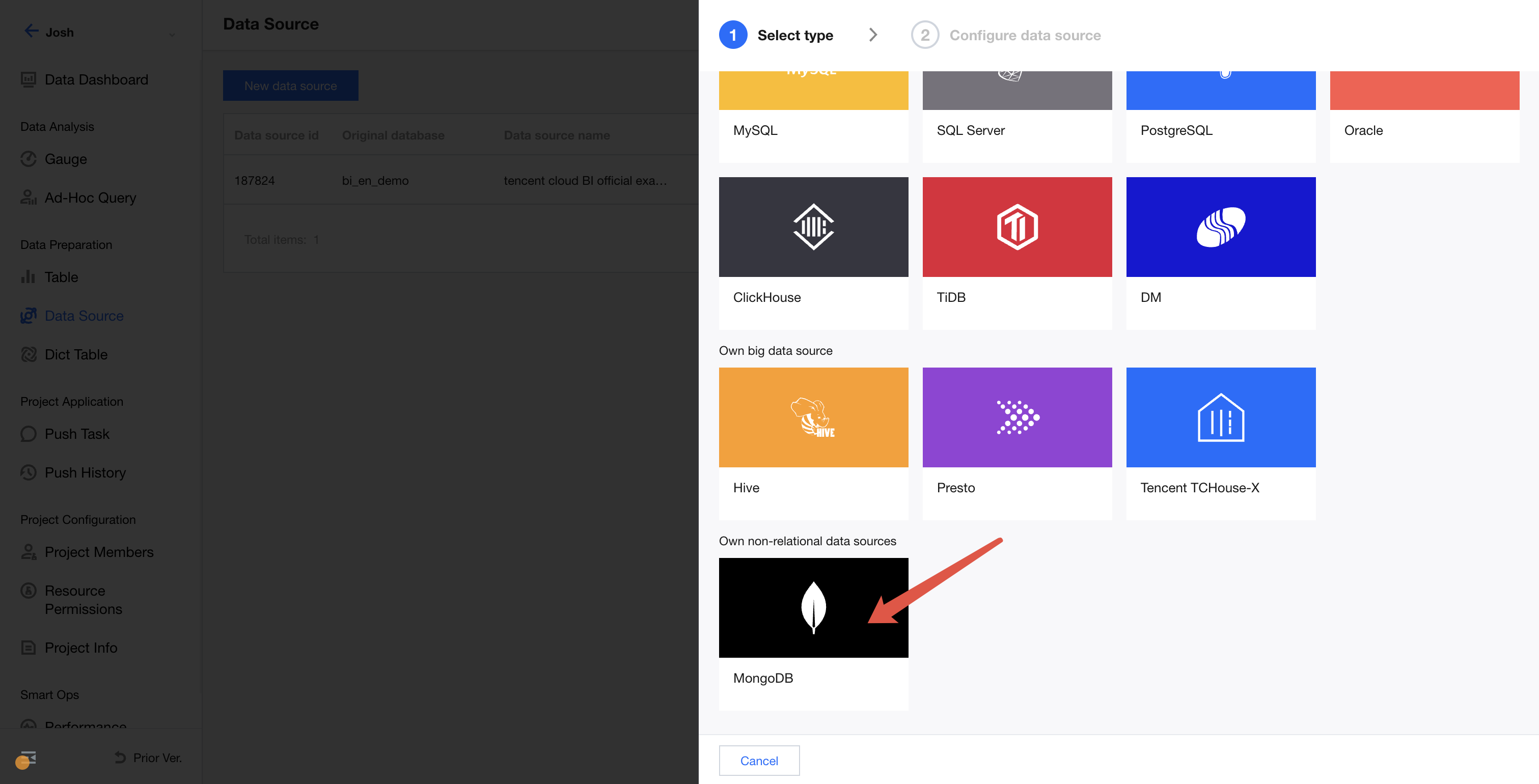The width and height of the screenshot is (1539, 784).
Task: Go to Project Members page
Action: point(99,552)
